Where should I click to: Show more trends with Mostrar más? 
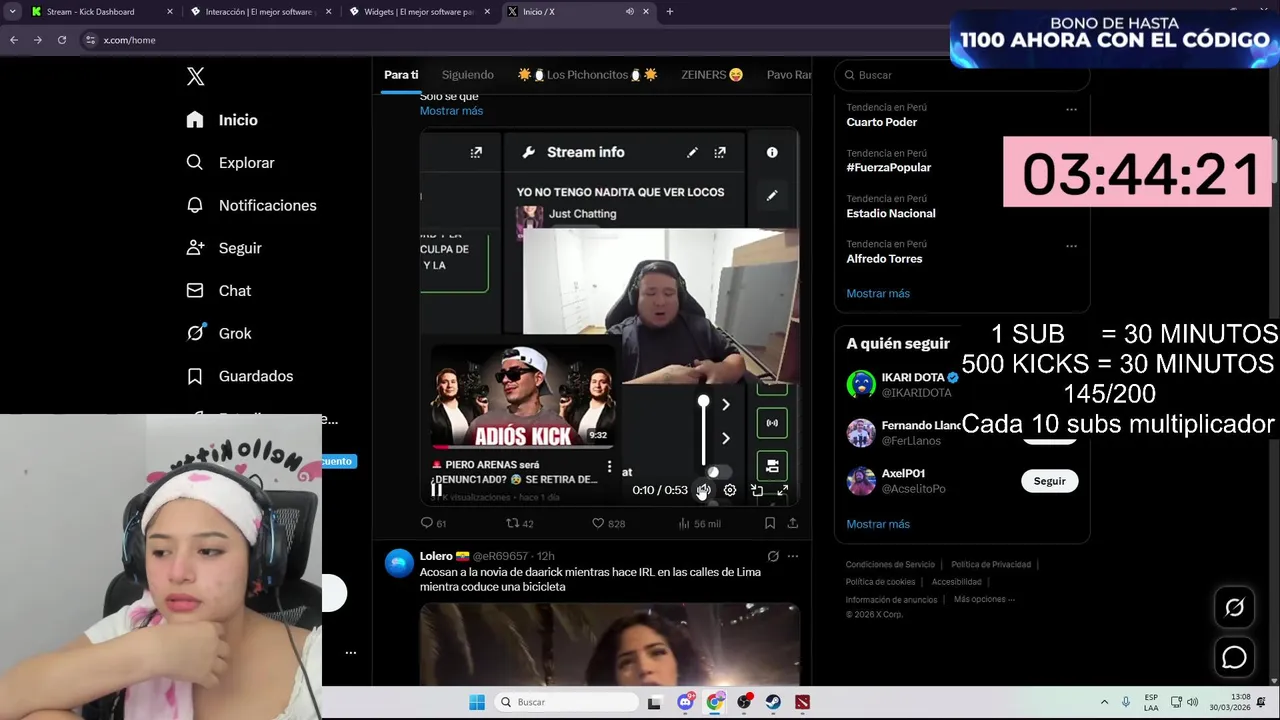pos(878,294)
